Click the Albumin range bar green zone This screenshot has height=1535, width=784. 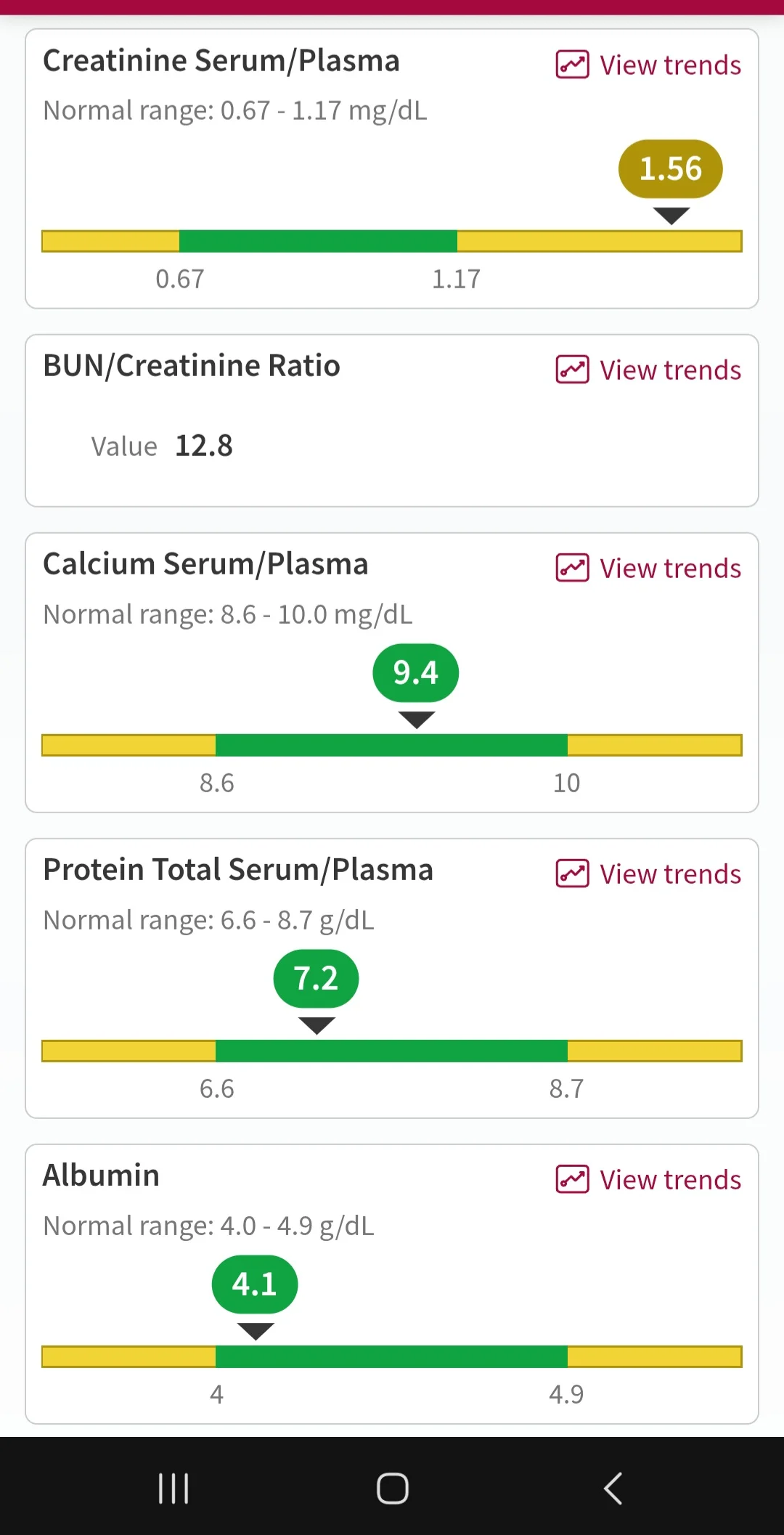391,1356
